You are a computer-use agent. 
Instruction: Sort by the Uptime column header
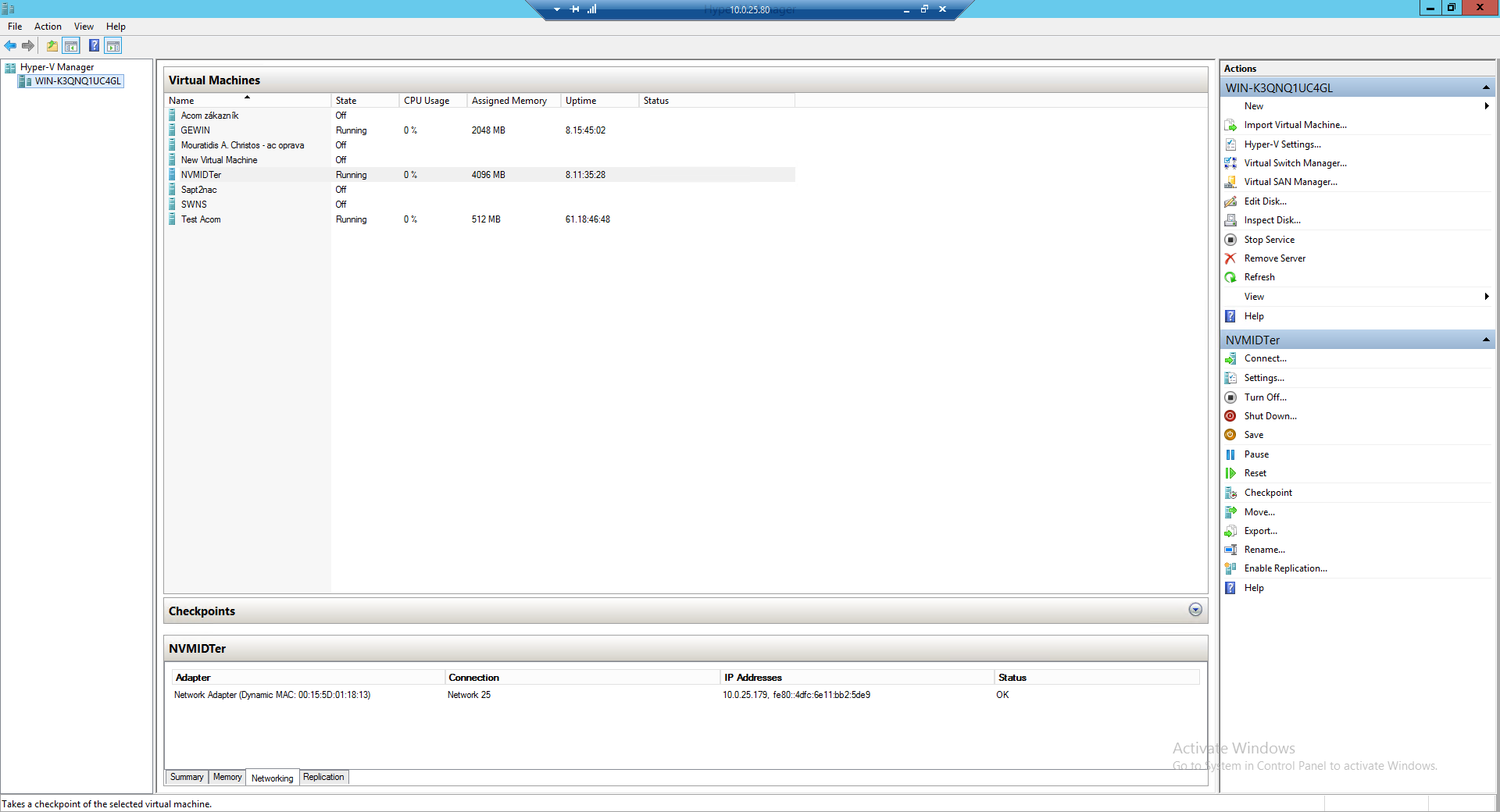tap(600, 101)
